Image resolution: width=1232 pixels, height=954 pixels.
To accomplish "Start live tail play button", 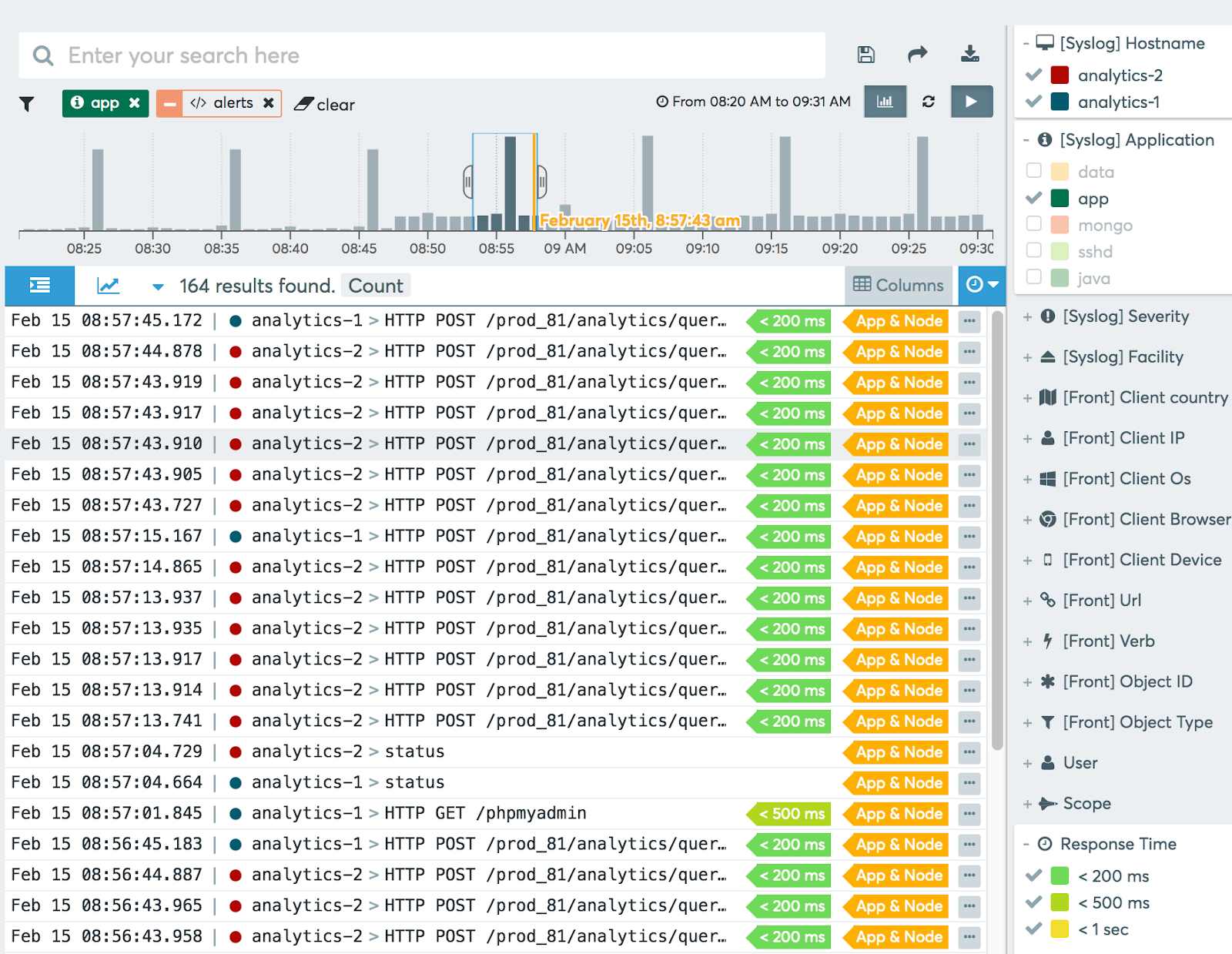I will pos(972,102).
